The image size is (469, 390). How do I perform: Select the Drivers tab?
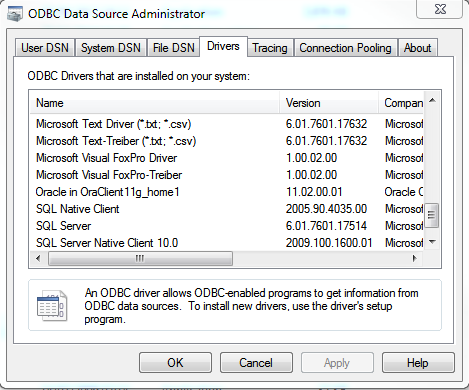tap(223, 46)
